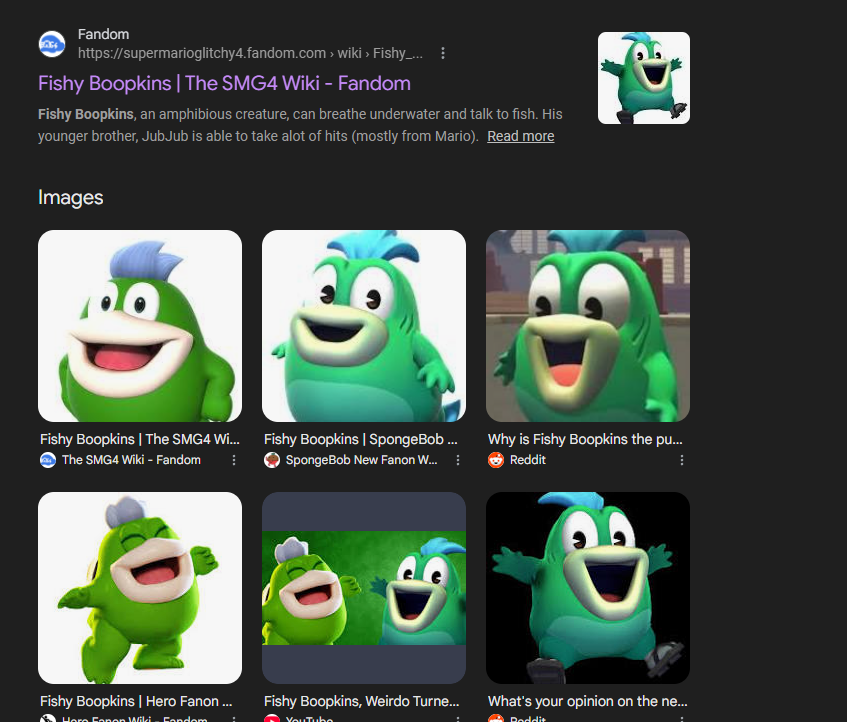Click the supermarioglitchy4.fandom.com URL text
Screen dimensions: 847x722
tap(250, 53)
